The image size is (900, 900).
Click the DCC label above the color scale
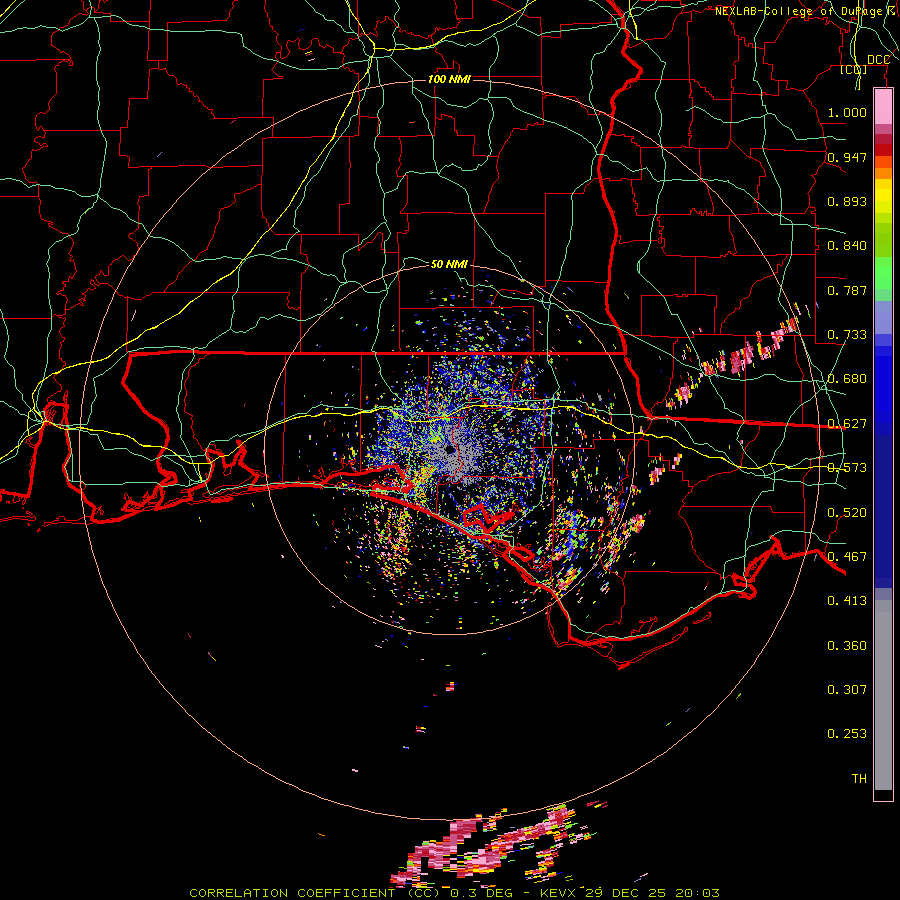878,60
